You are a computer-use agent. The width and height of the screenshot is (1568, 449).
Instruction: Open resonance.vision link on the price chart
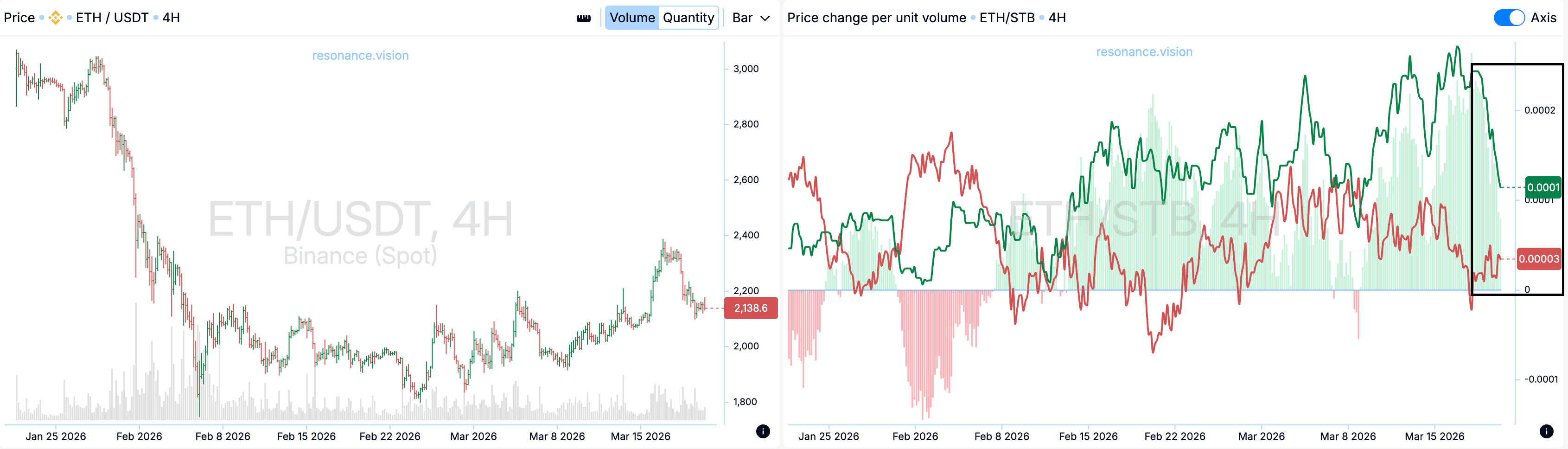pos(360,56)
